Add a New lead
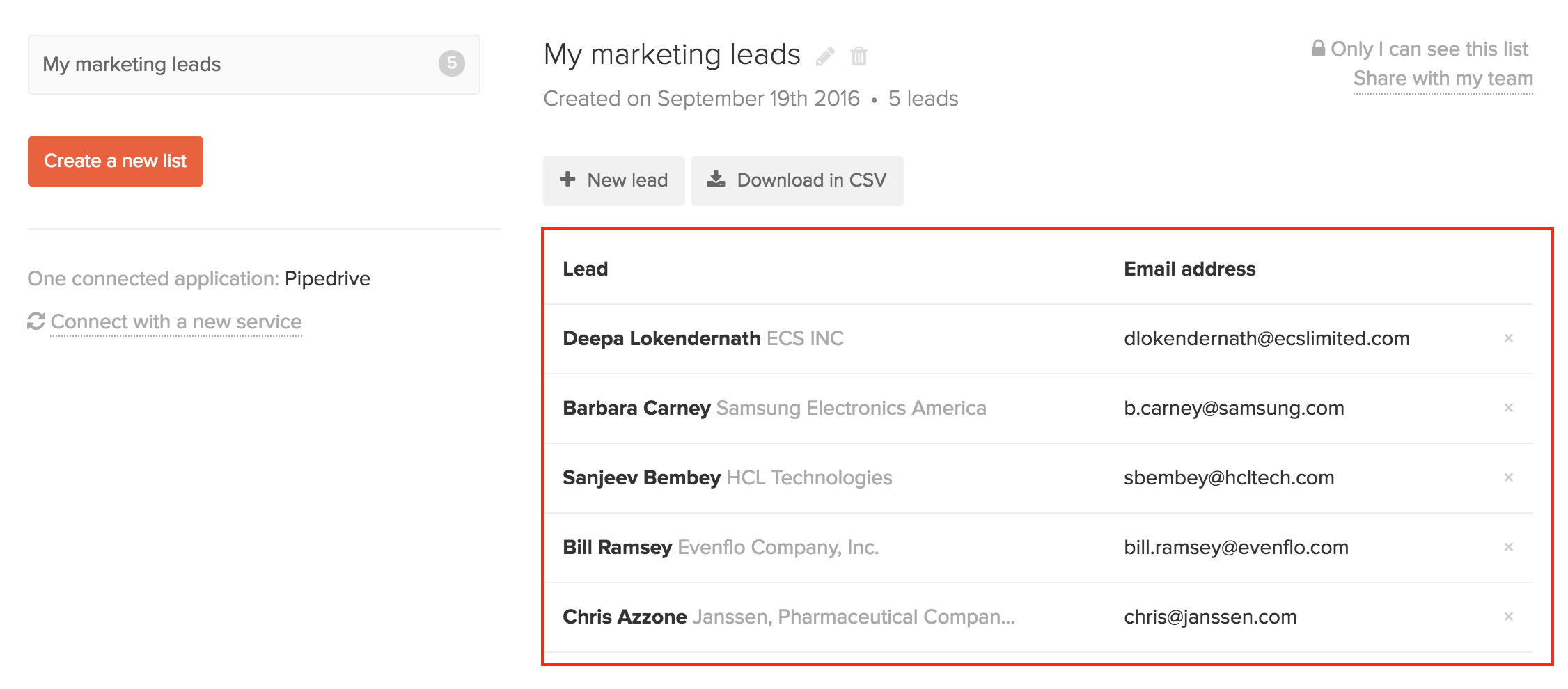Image resolution: width=1568 pixels, height=689 pixels. 613,181
